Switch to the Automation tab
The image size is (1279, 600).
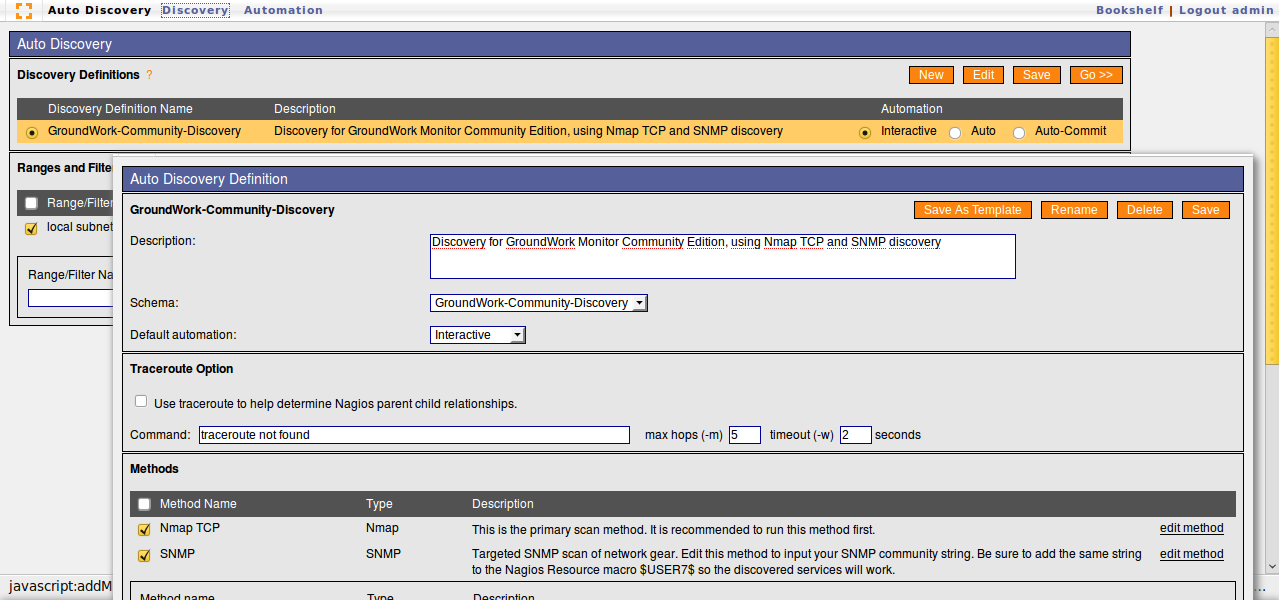(x=283, y=10)
